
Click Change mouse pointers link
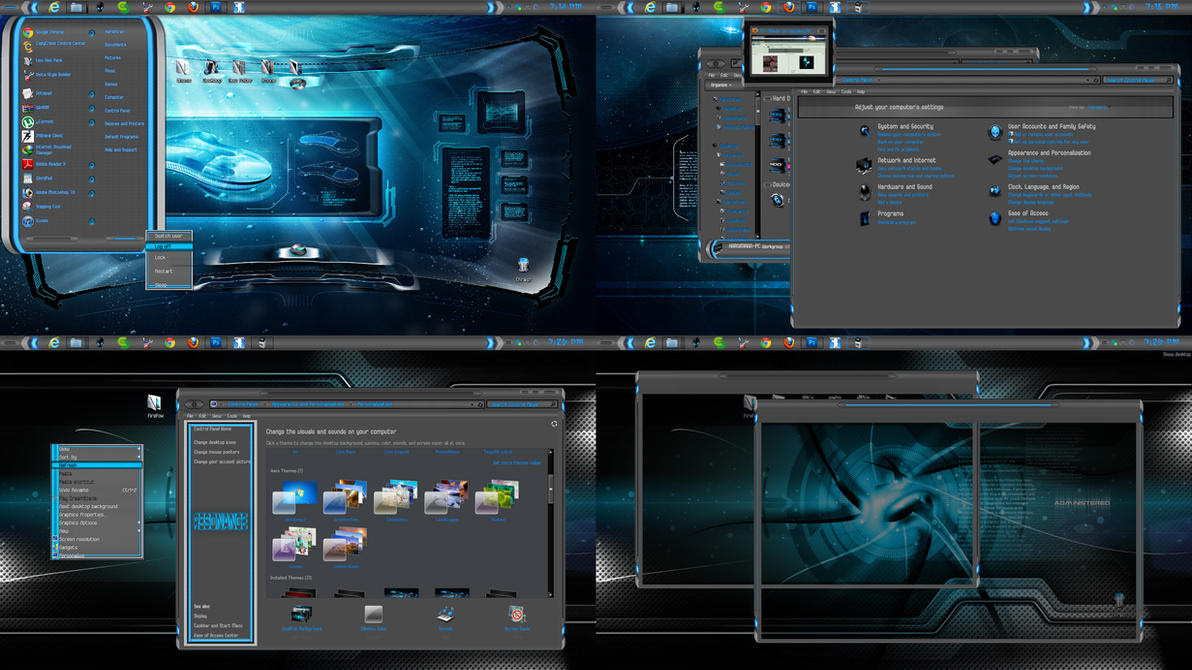tap(216, 452)
